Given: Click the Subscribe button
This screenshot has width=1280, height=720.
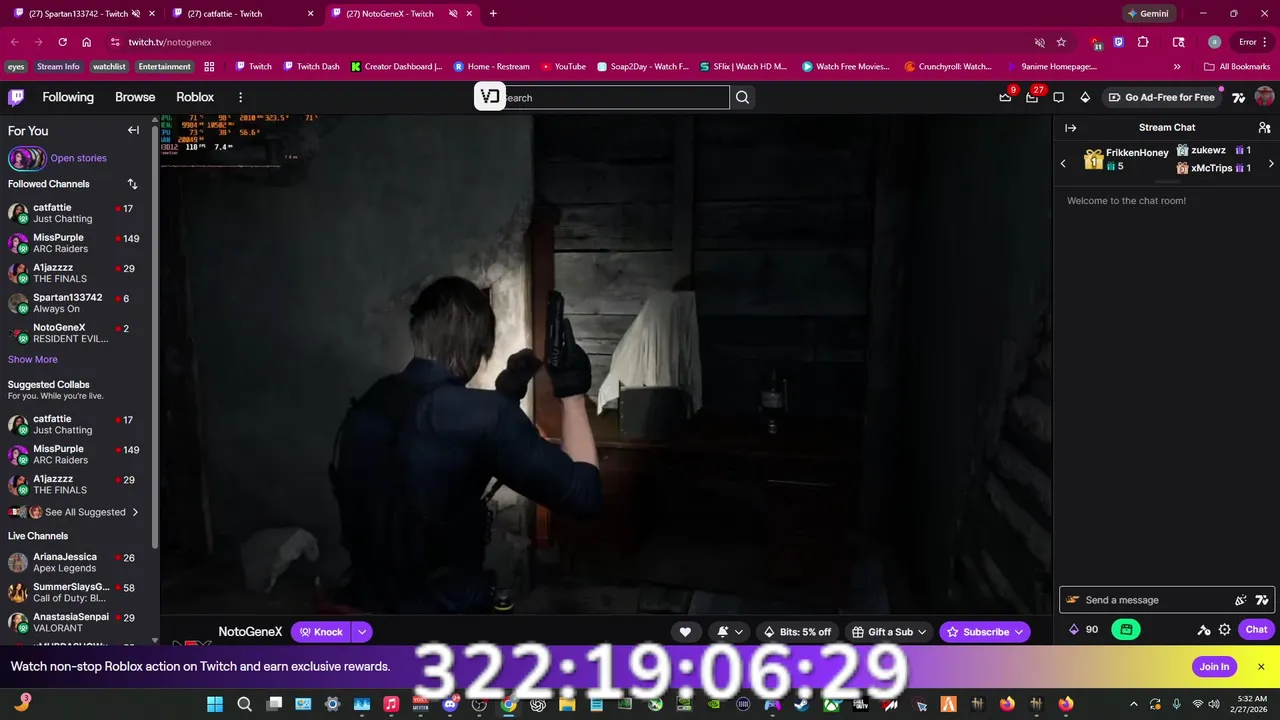Looking at the screenshot, I should [985, 632].
